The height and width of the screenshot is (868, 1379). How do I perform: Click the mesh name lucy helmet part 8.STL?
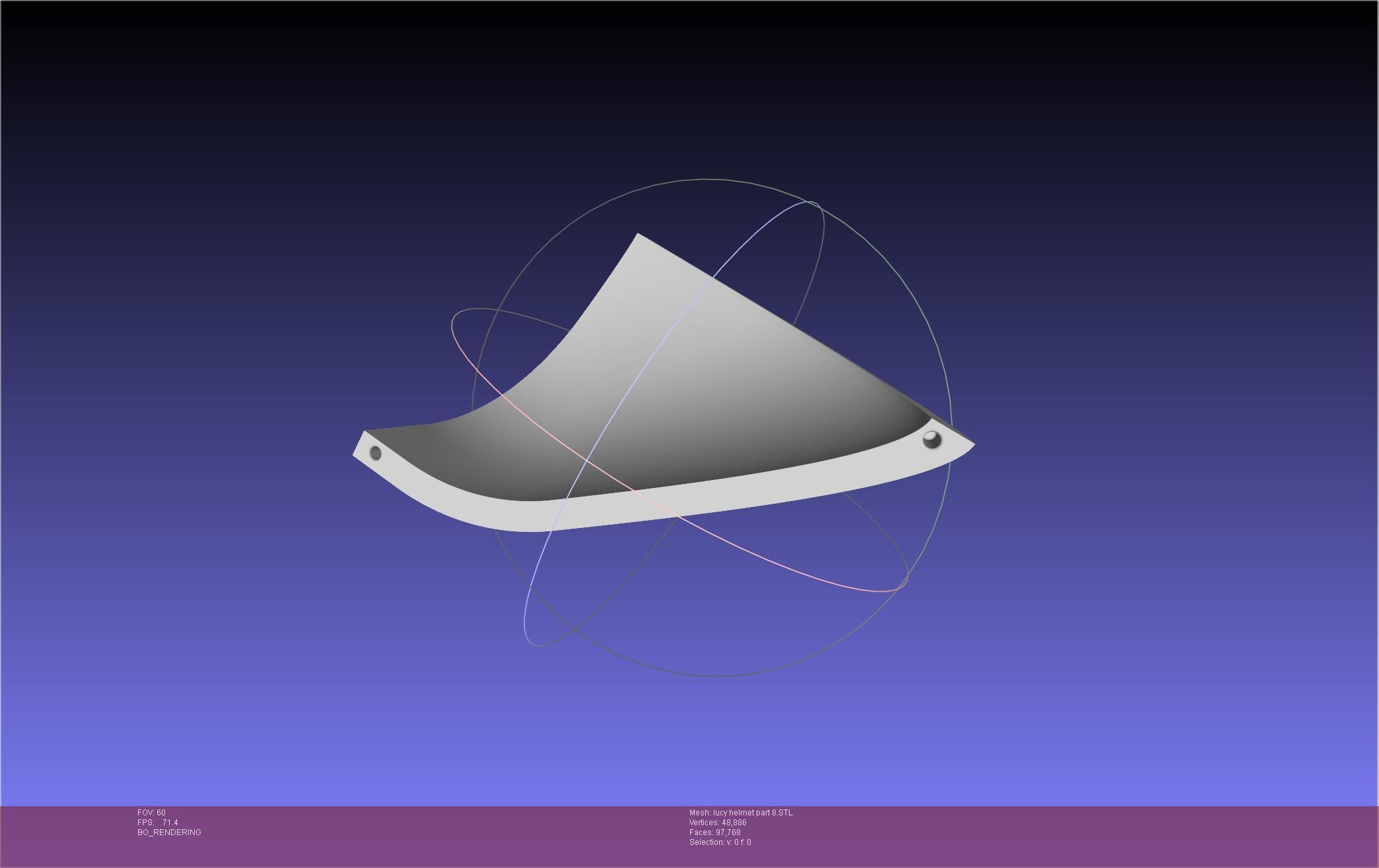[x=741, y=813]
